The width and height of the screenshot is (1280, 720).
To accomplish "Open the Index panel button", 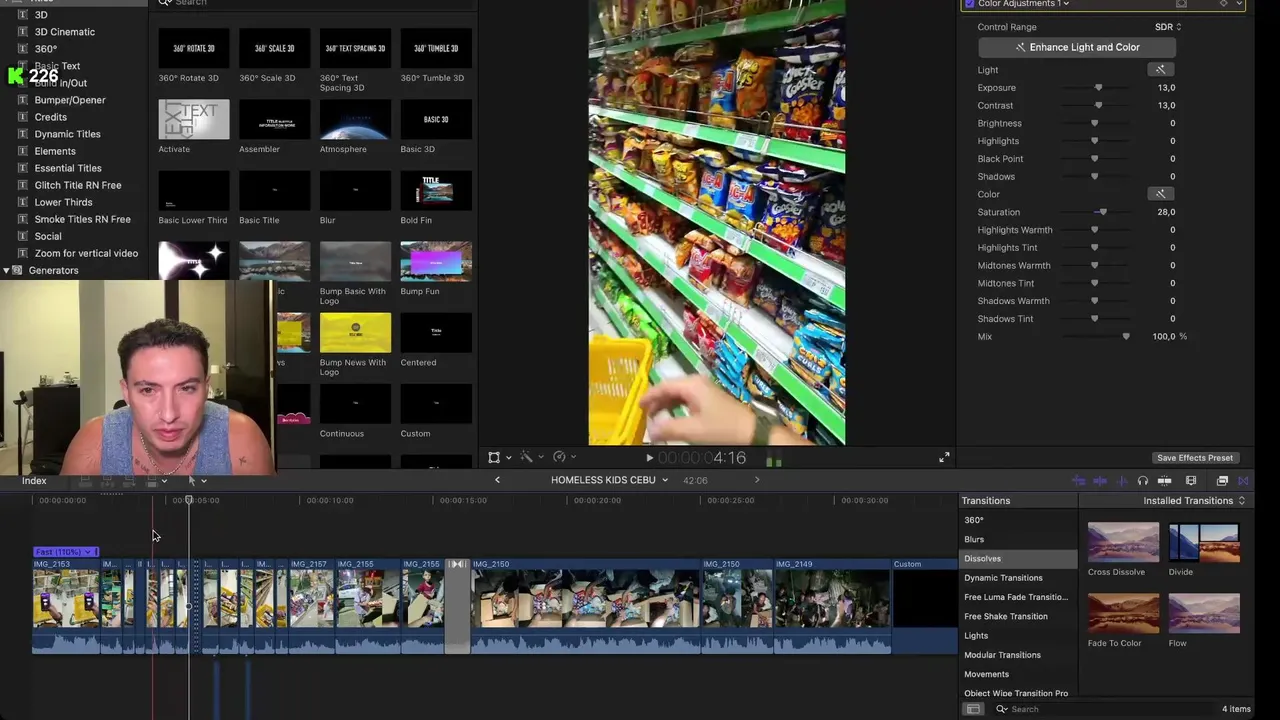I will click(34, 481).
